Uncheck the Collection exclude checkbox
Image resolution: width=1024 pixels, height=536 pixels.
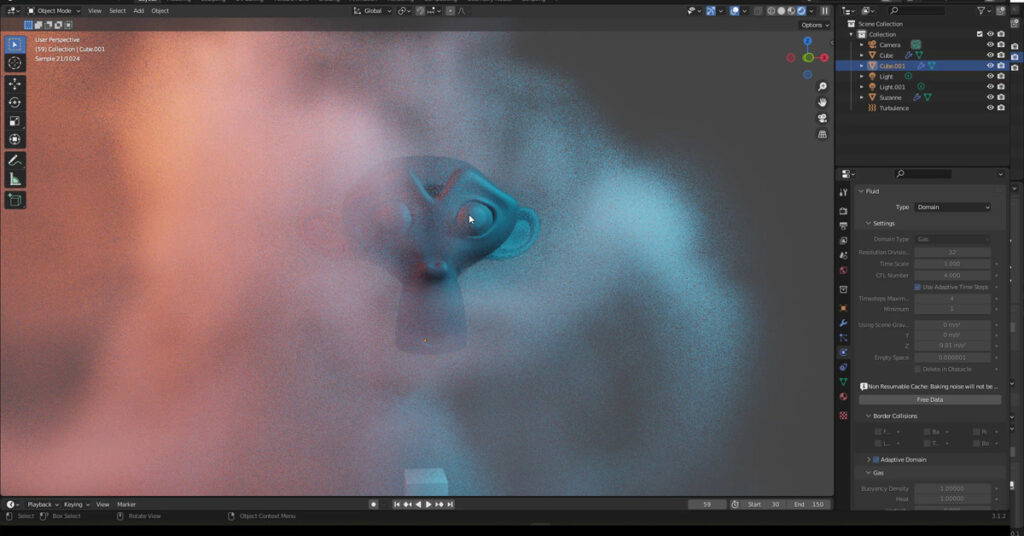click(x=980, y=35)
